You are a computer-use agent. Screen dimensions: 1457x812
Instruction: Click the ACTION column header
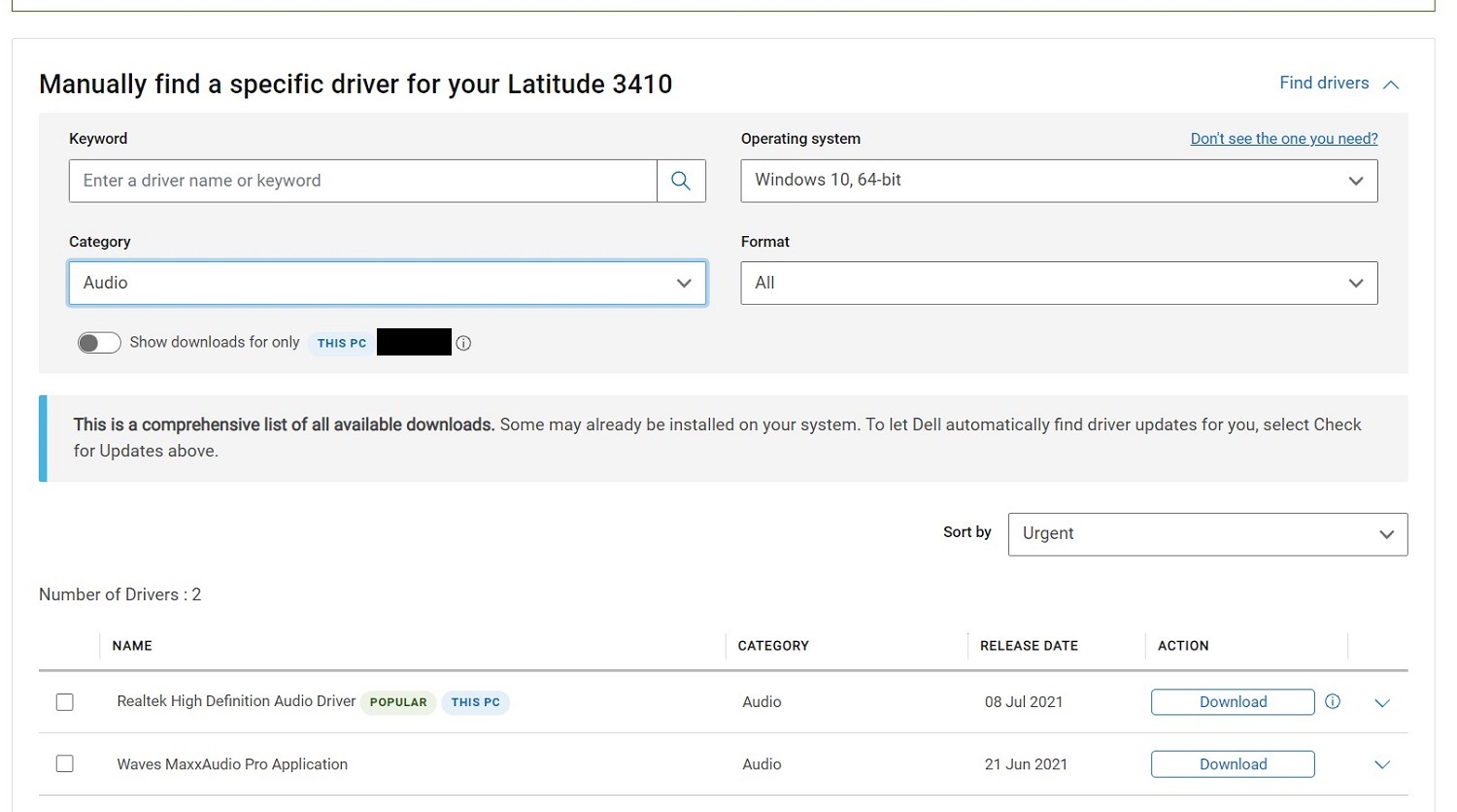pyautogui.click(x=1183, y=646)
